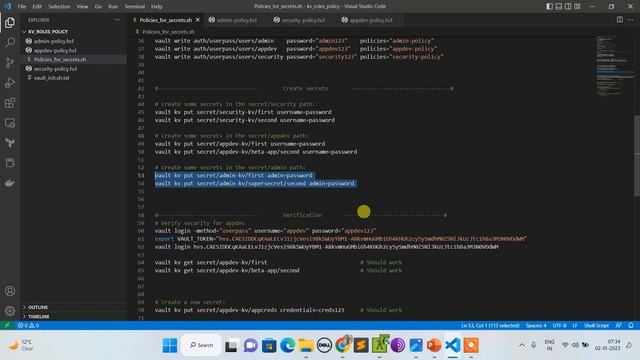Viewport: 640px width, 360px height.
Task: Open the Help menu
Action: click(x=157, y=7)
